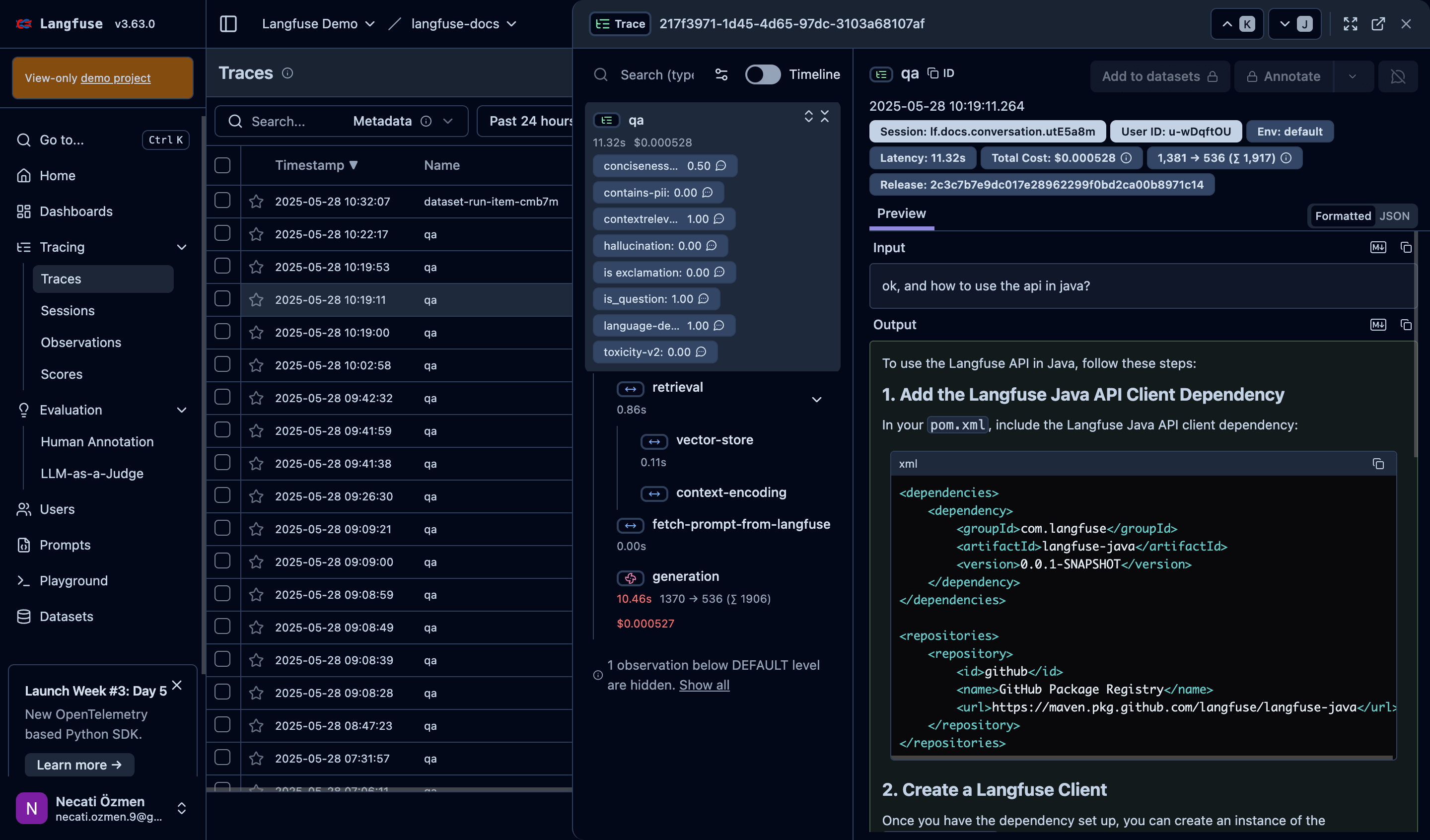
Task: Star the 10:22:17 qa trace
Action: [x=257, y=234]
